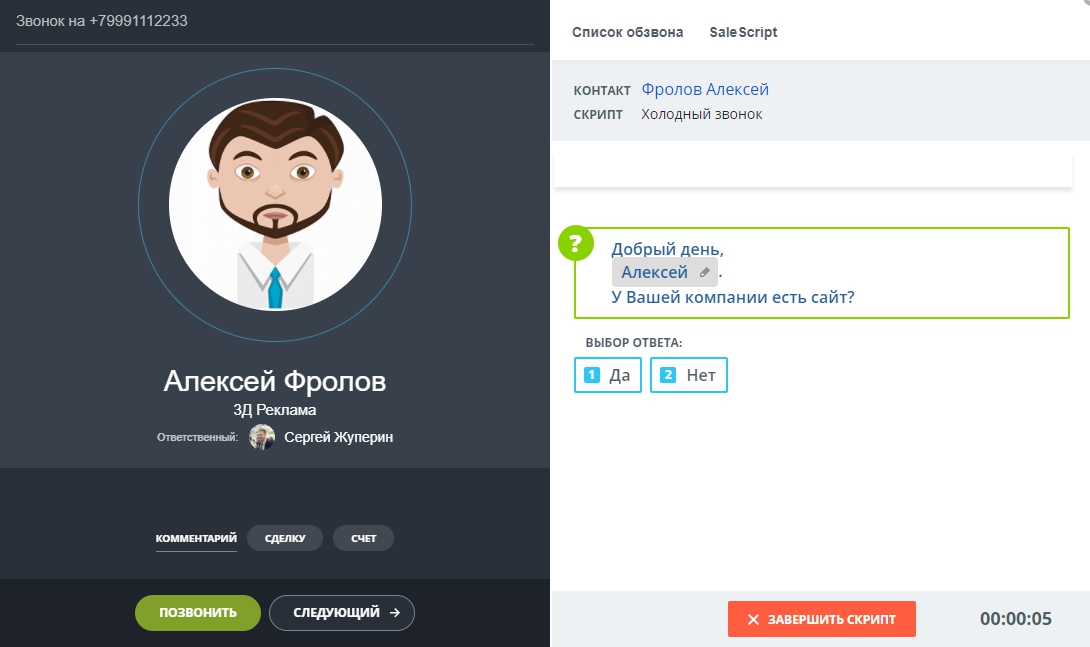Switch to the SaleScript tab
This screenshot has width=1090, height=647.
(743, 32)
